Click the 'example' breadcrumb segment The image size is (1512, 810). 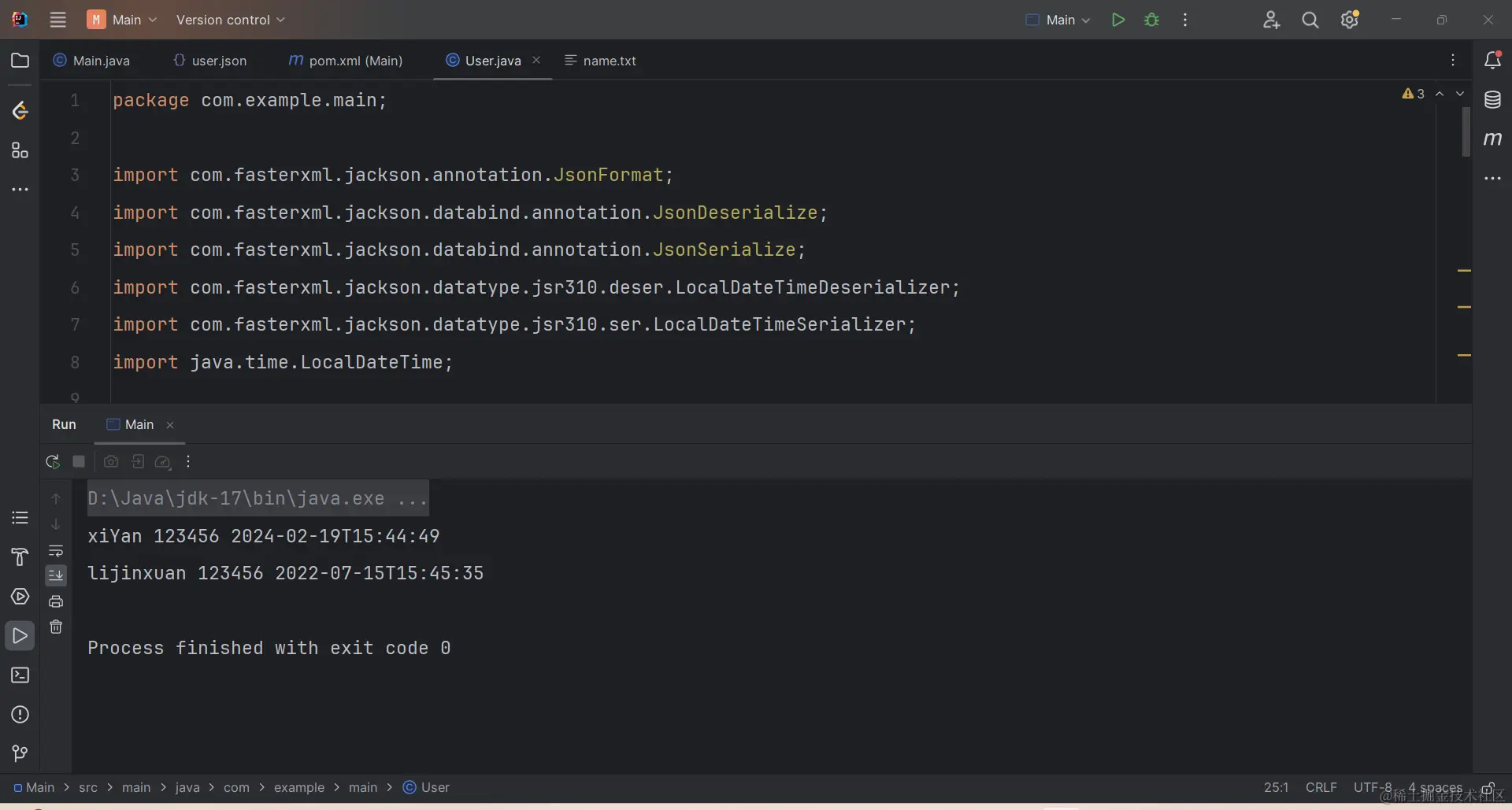point(299,788)
